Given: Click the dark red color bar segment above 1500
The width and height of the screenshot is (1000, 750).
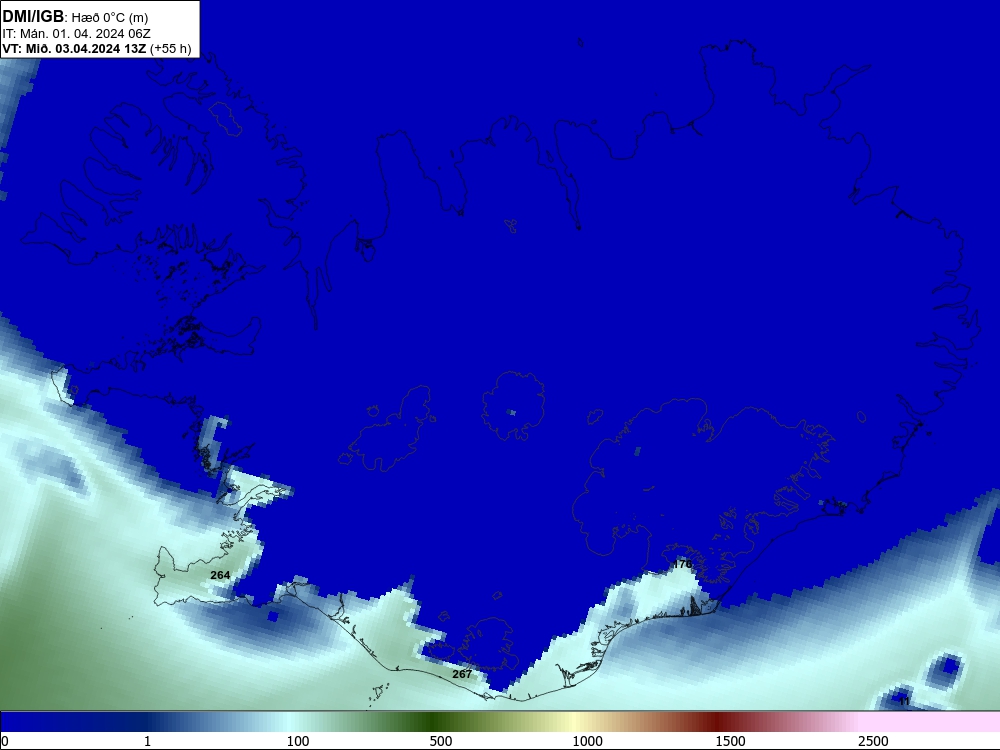Looking at the screenshot, I should (x=717, y=722).
